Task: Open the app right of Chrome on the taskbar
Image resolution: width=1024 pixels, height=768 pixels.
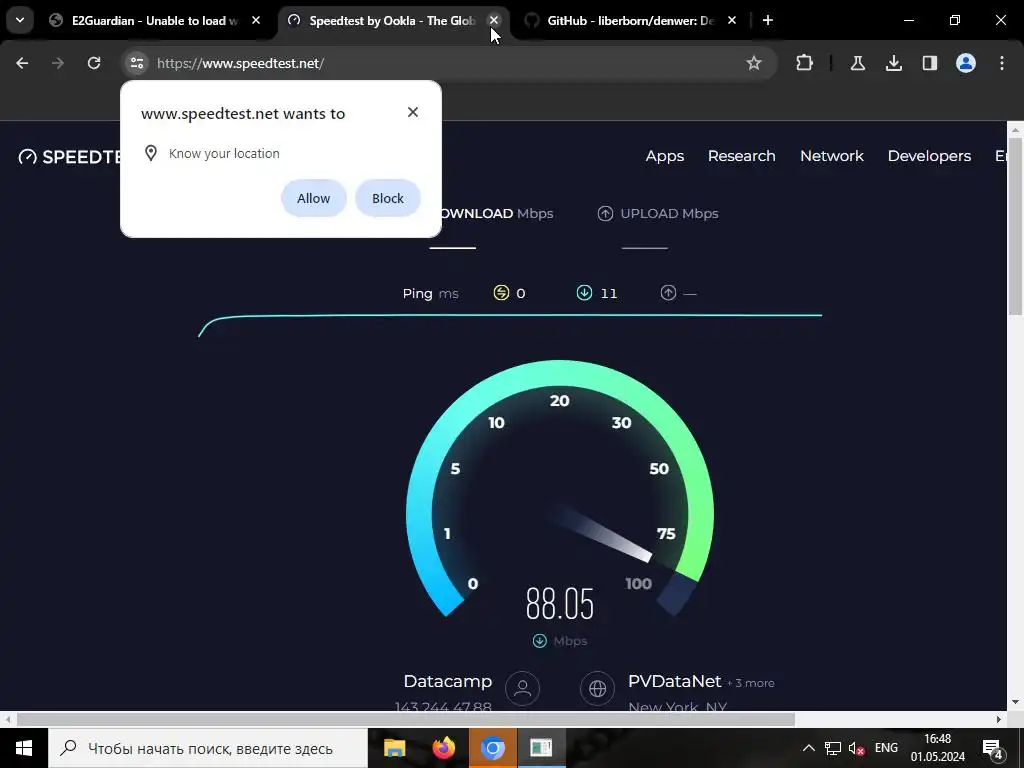Action: coord(541,748)
